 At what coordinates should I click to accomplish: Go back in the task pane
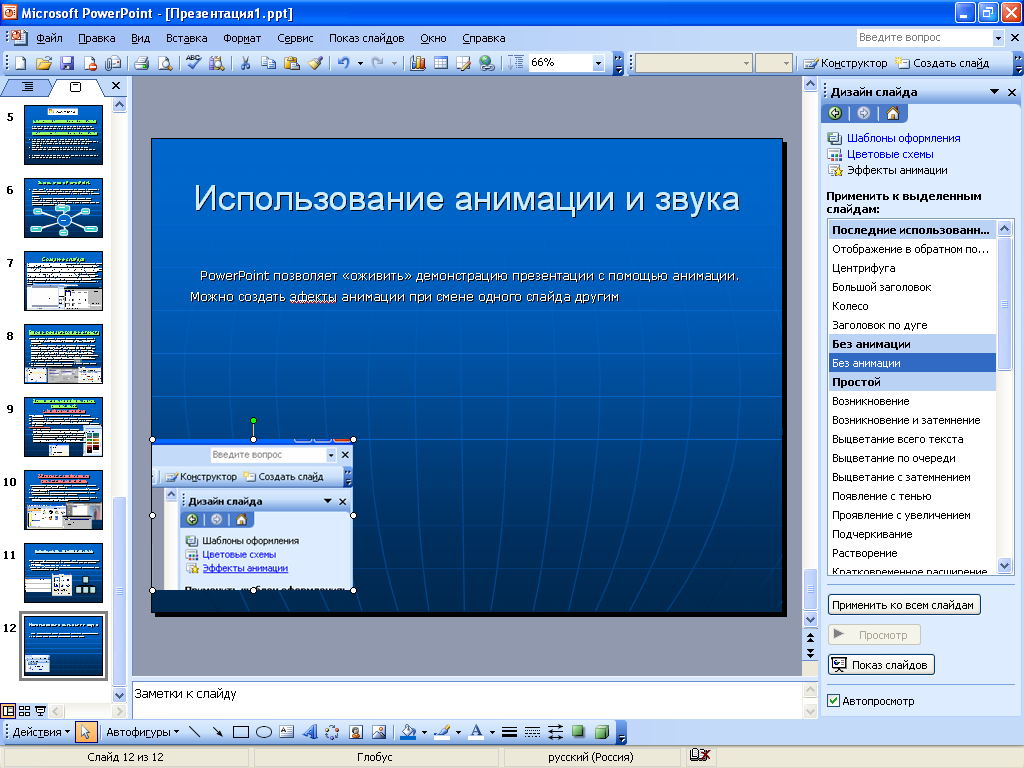coord(835,113)
